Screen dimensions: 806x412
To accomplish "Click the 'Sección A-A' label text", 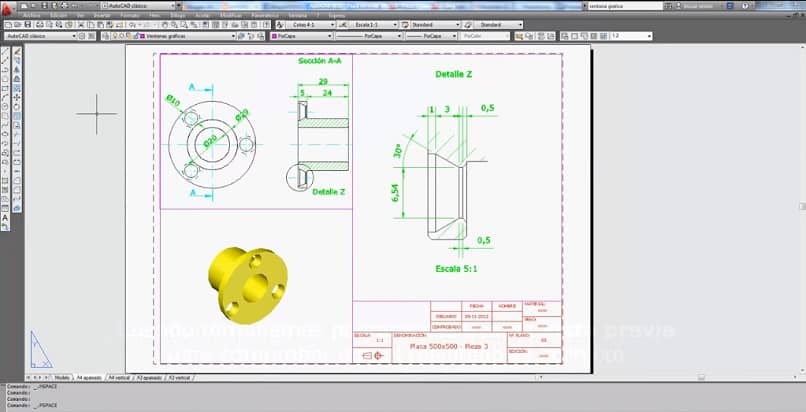I will click(319, 61).
